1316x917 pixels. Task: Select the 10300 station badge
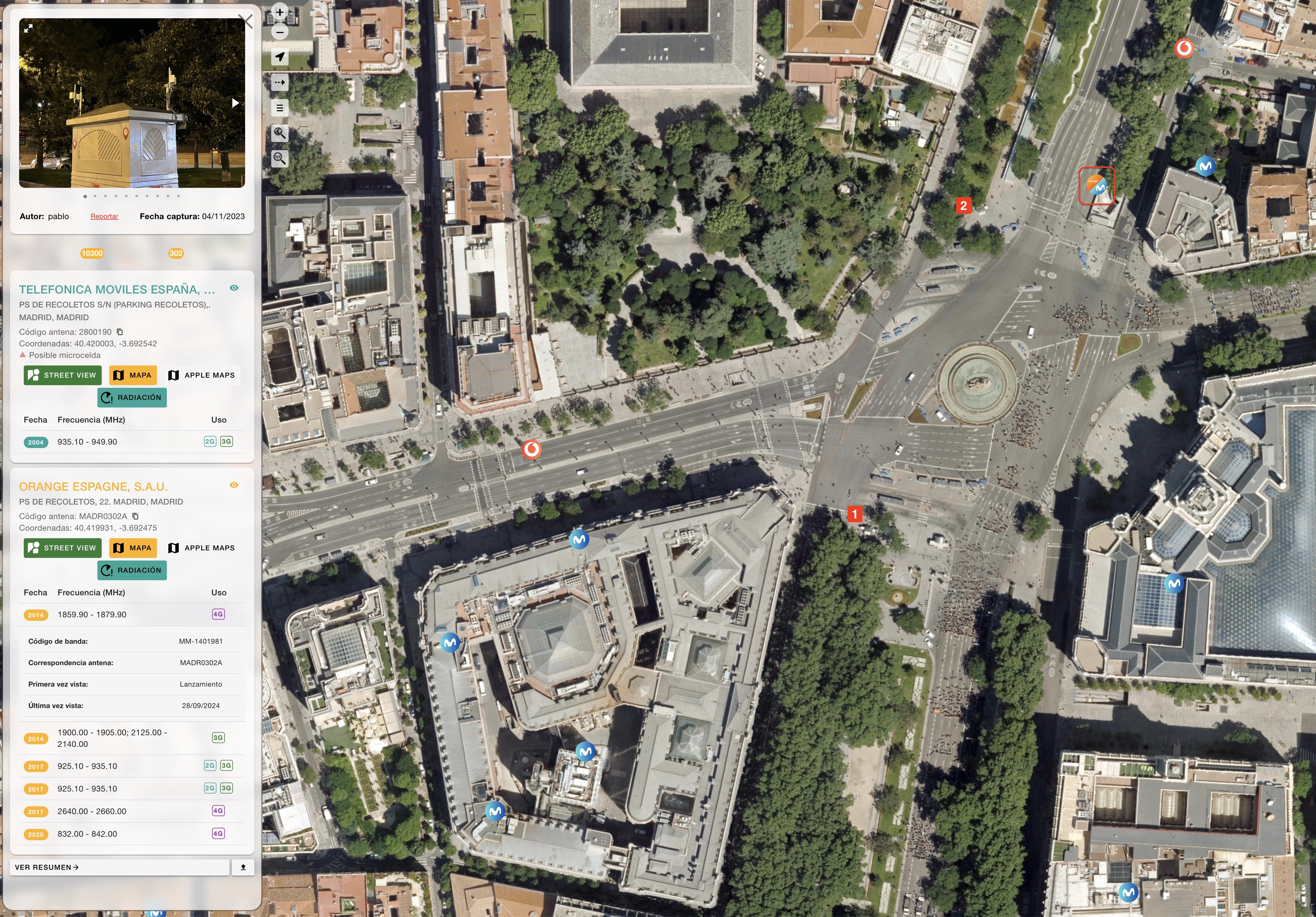(x=92, y=254)
